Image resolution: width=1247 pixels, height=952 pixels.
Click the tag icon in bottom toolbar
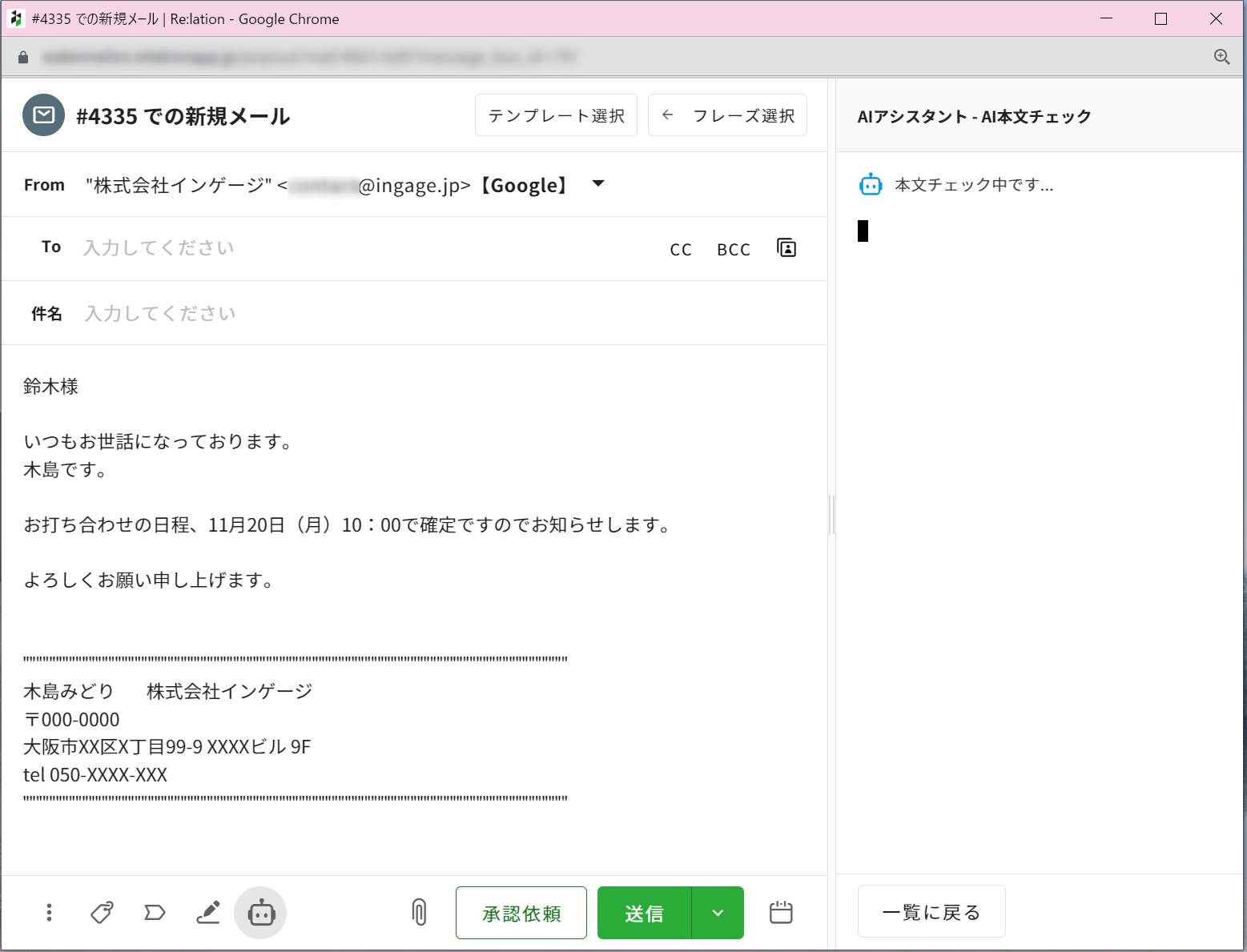click(x=102, y=912)
